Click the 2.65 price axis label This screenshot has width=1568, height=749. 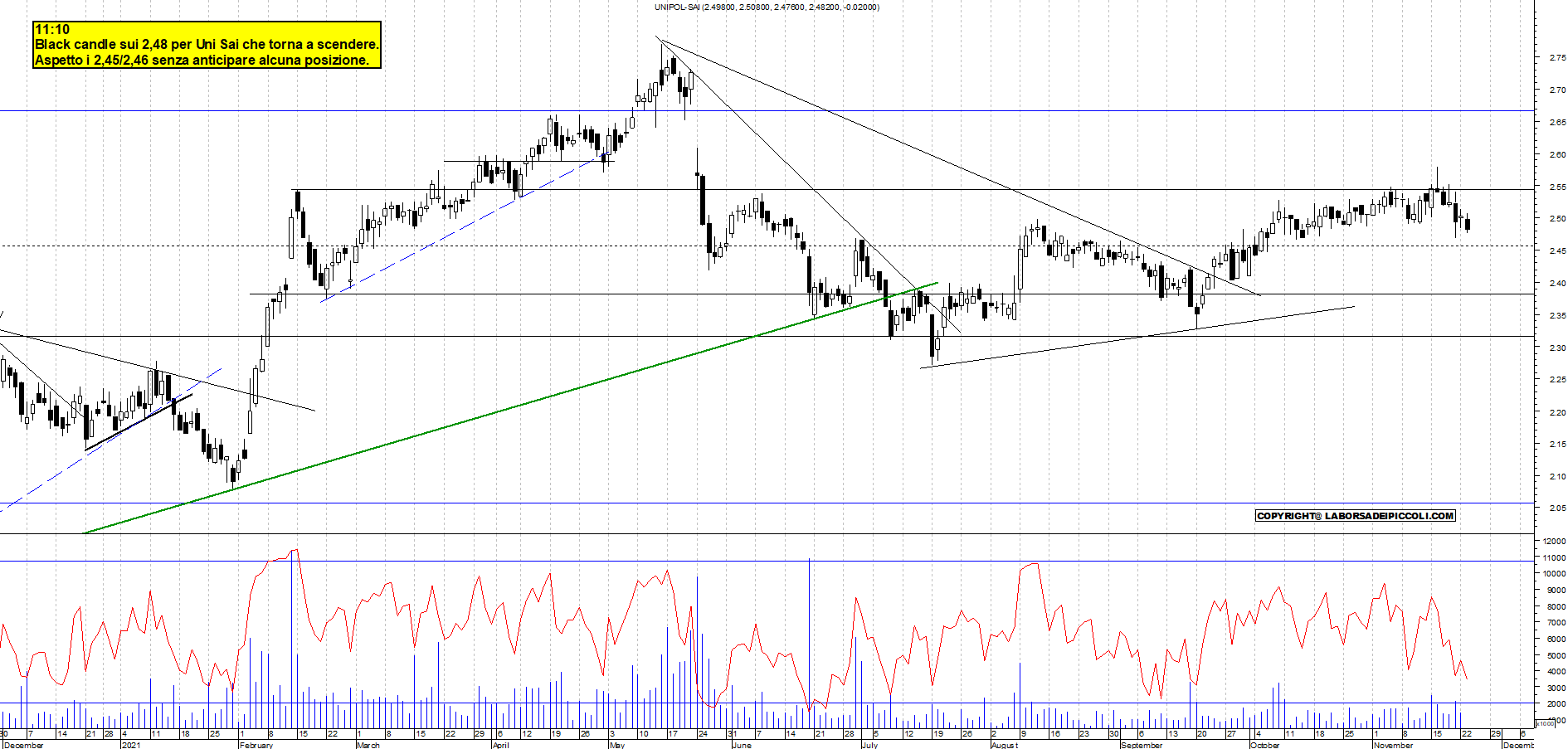click(1557, 122)
